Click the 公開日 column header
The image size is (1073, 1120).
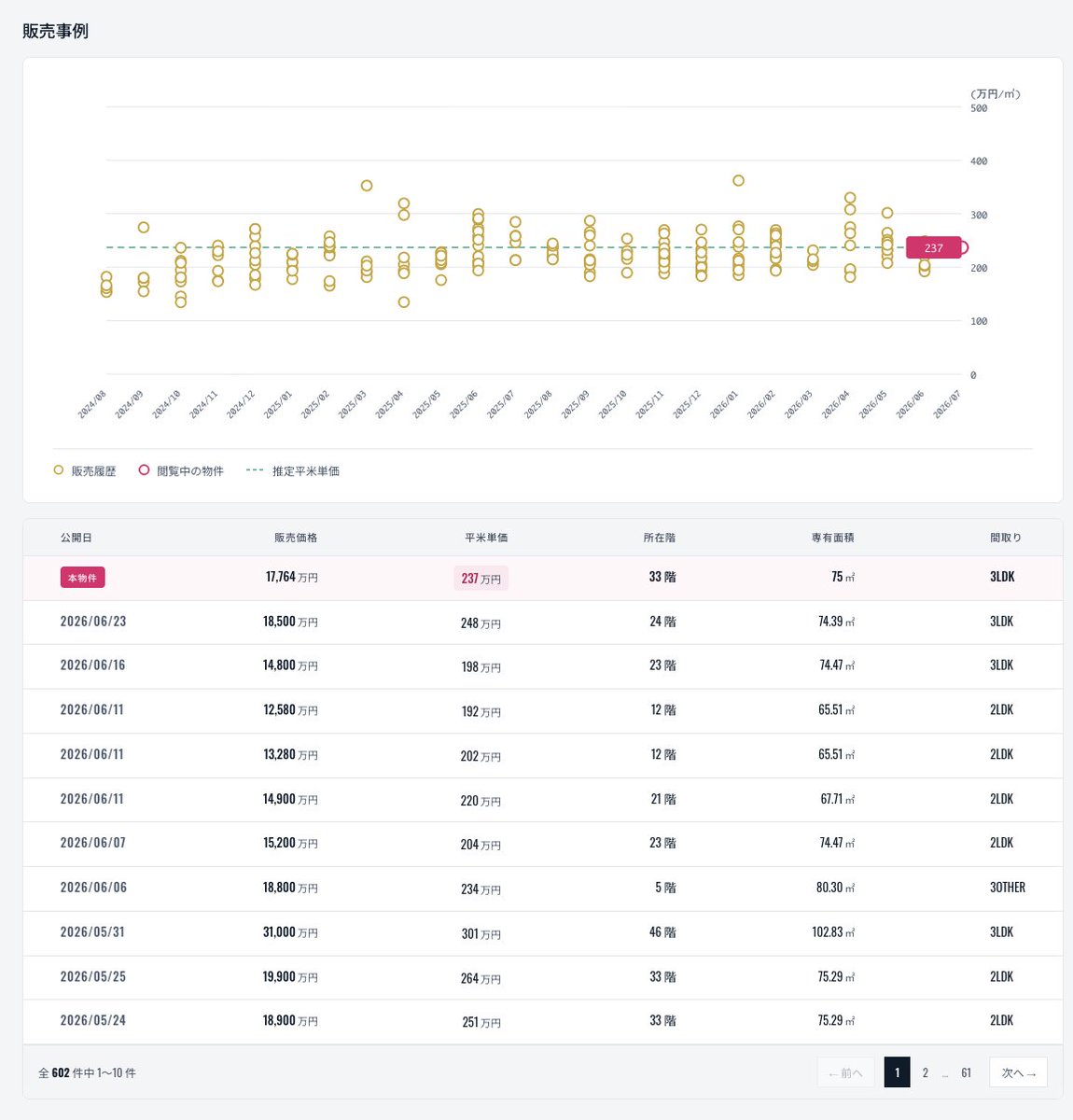pyautogui.click(x=76, y=539)
